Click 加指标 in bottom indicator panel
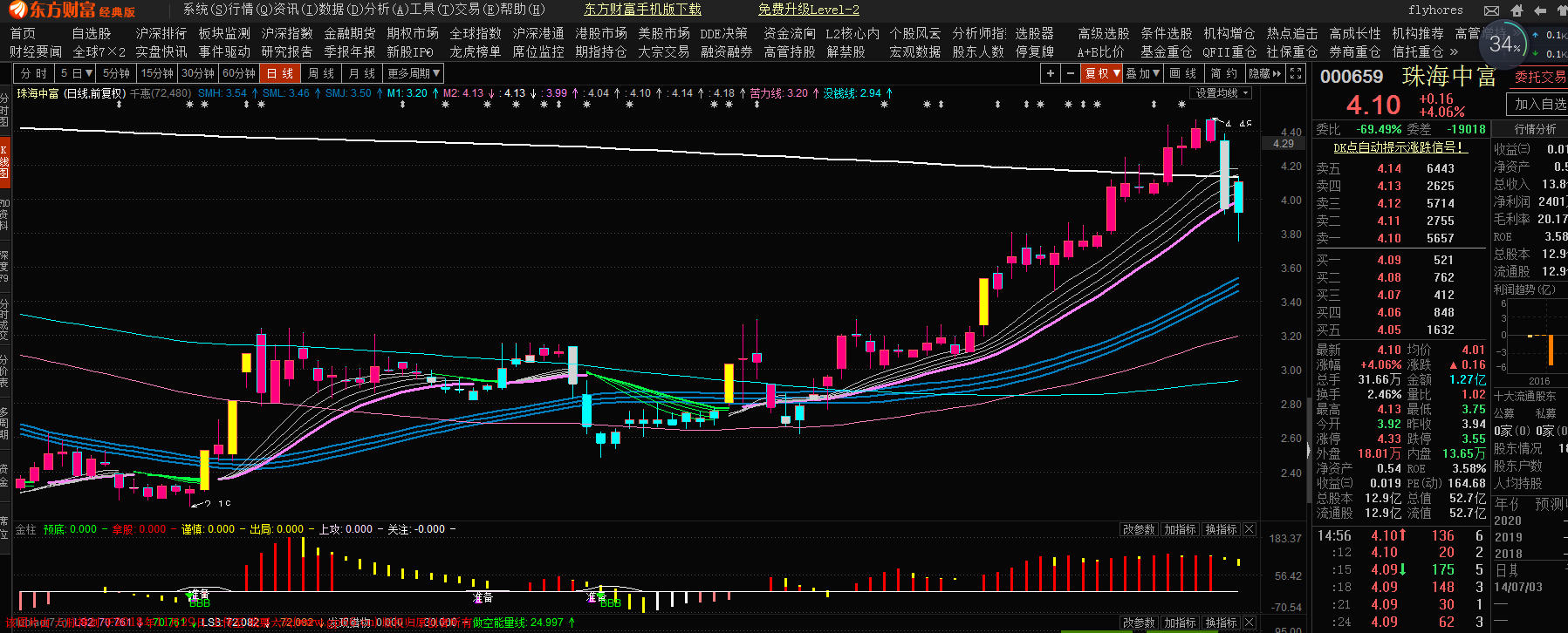The image size is (1568, 633). click(x=1180, y=623)
